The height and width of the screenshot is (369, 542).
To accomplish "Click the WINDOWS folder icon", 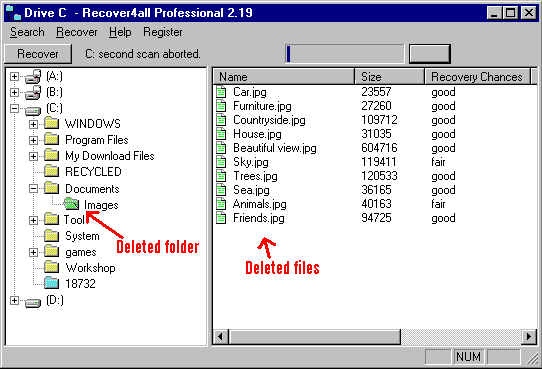I will tap(52, 123).
